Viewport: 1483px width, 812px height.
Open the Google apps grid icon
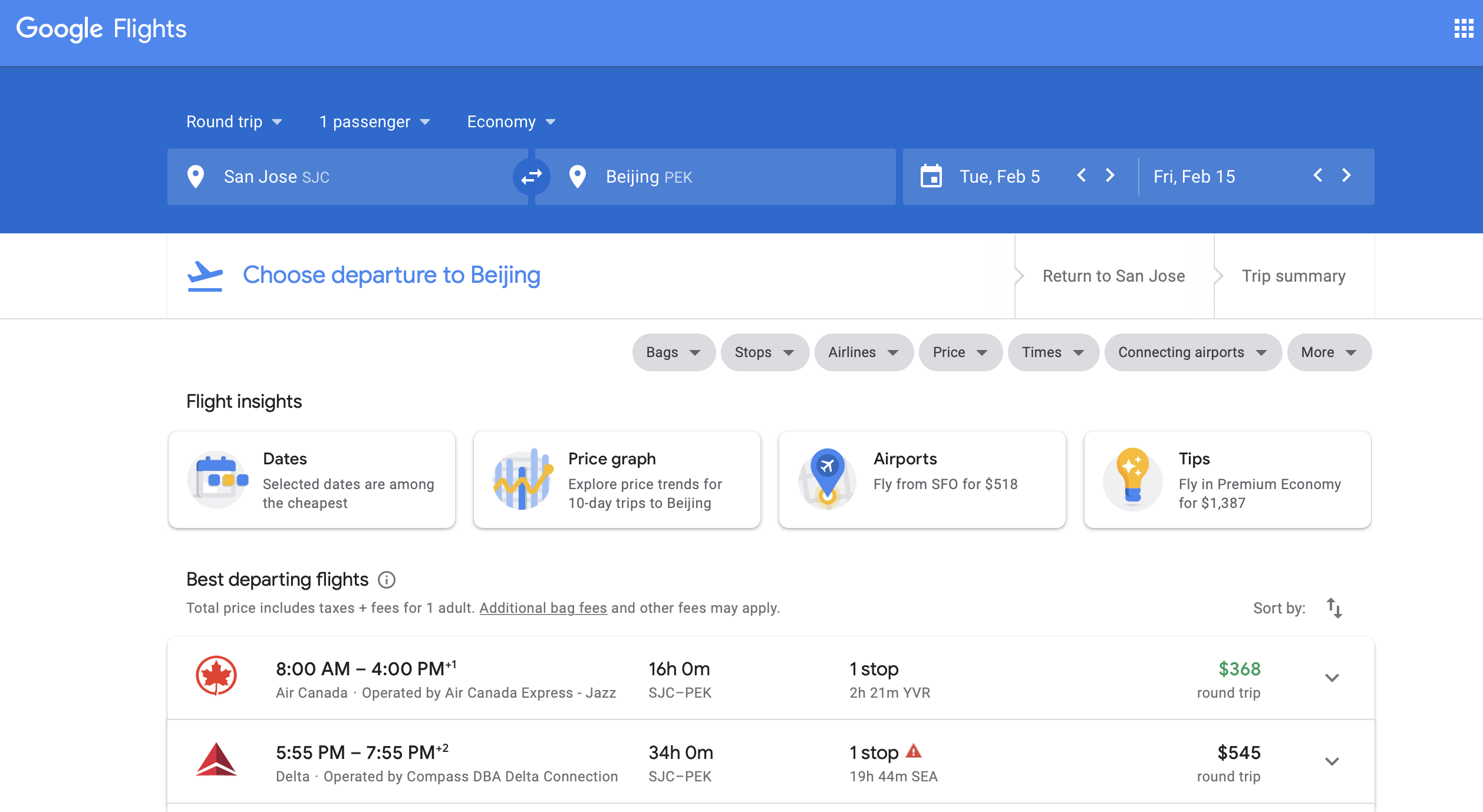click(x=1464, y=28)
